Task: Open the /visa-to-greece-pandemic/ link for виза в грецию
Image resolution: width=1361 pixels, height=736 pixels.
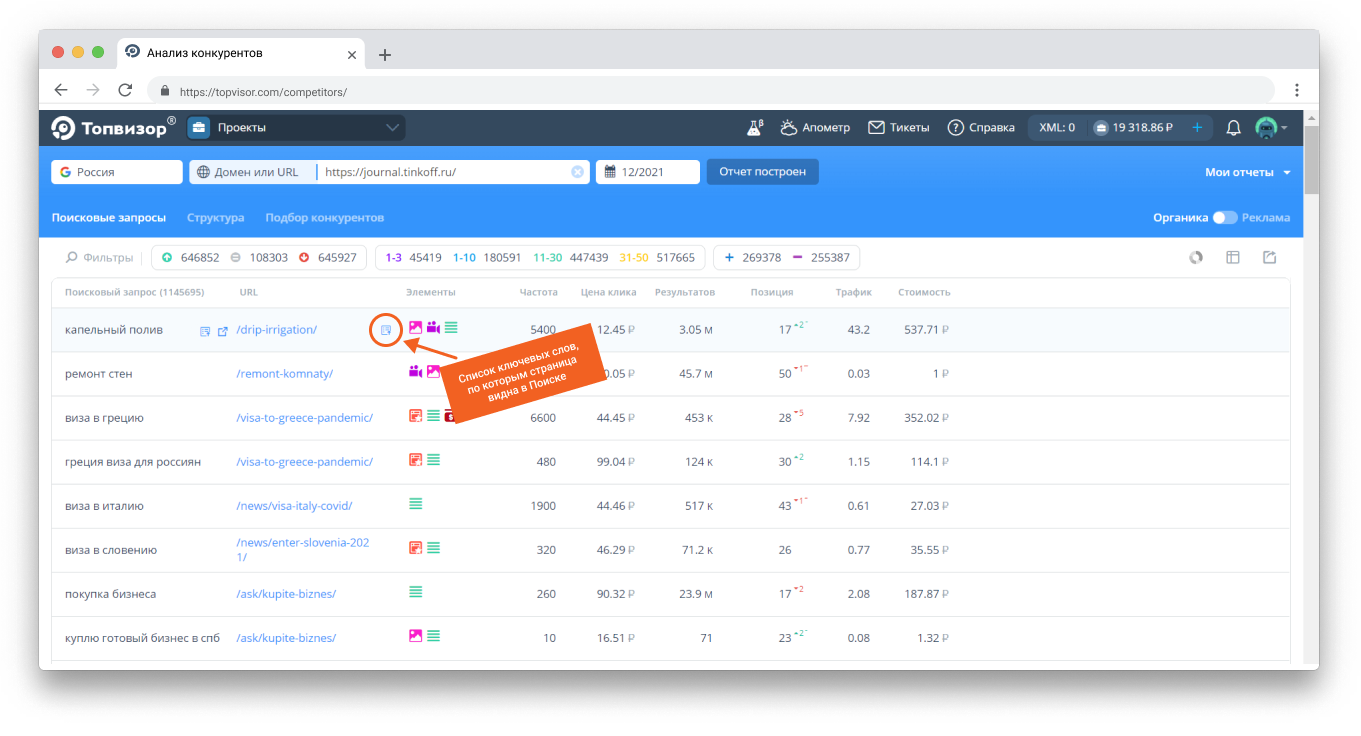Action: 304,418
